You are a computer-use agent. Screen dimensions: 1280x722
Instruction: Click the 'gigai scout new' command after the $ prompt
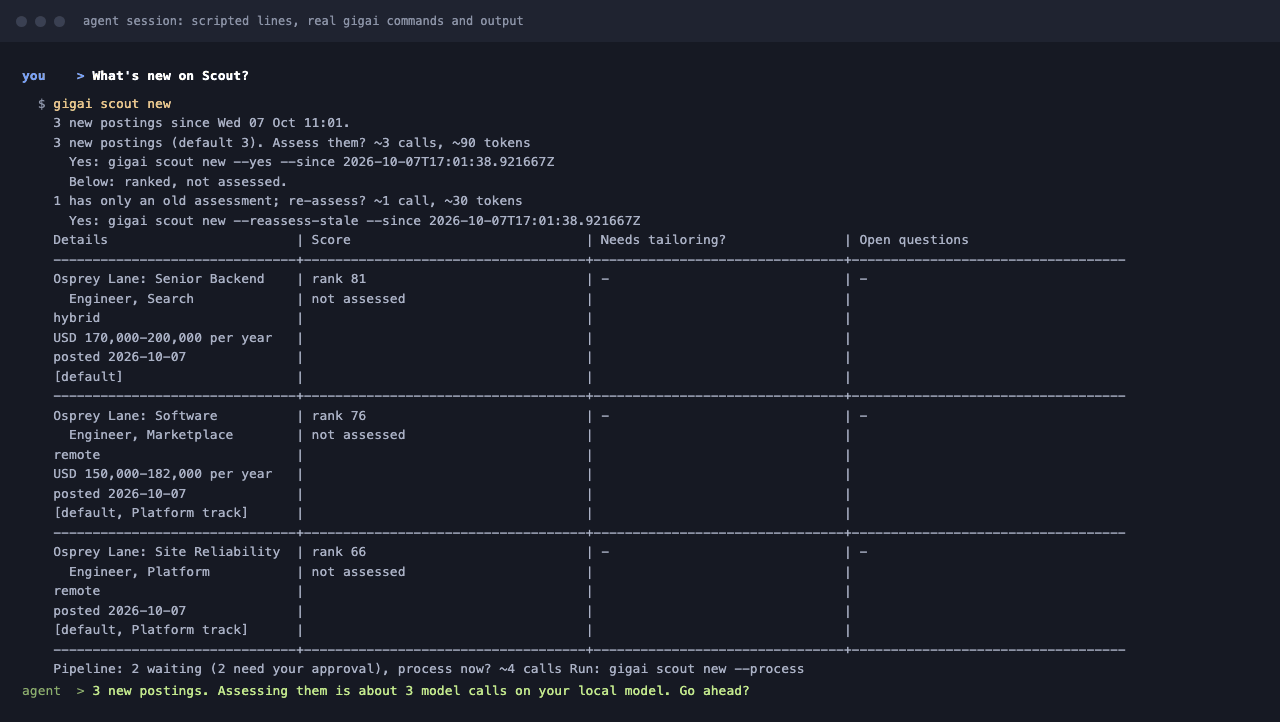[x=112, y=104]
